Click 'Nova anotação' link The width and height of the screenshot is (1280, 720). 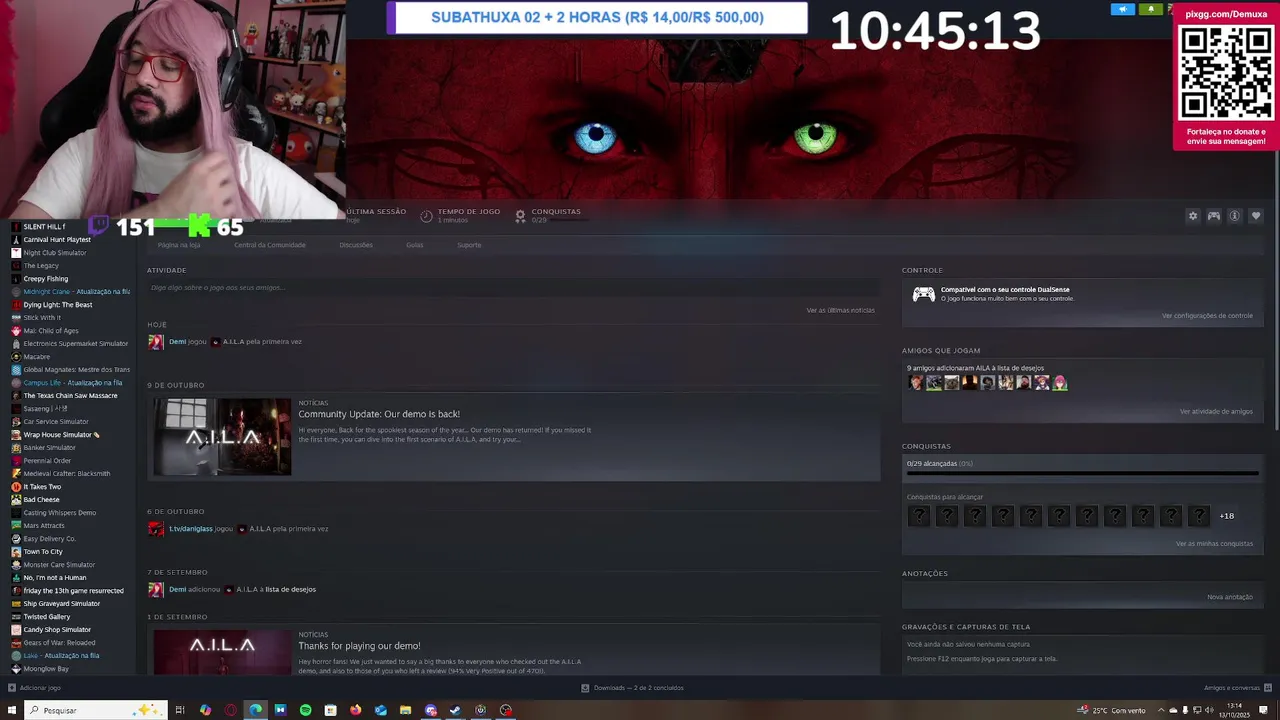[1230, 597]
